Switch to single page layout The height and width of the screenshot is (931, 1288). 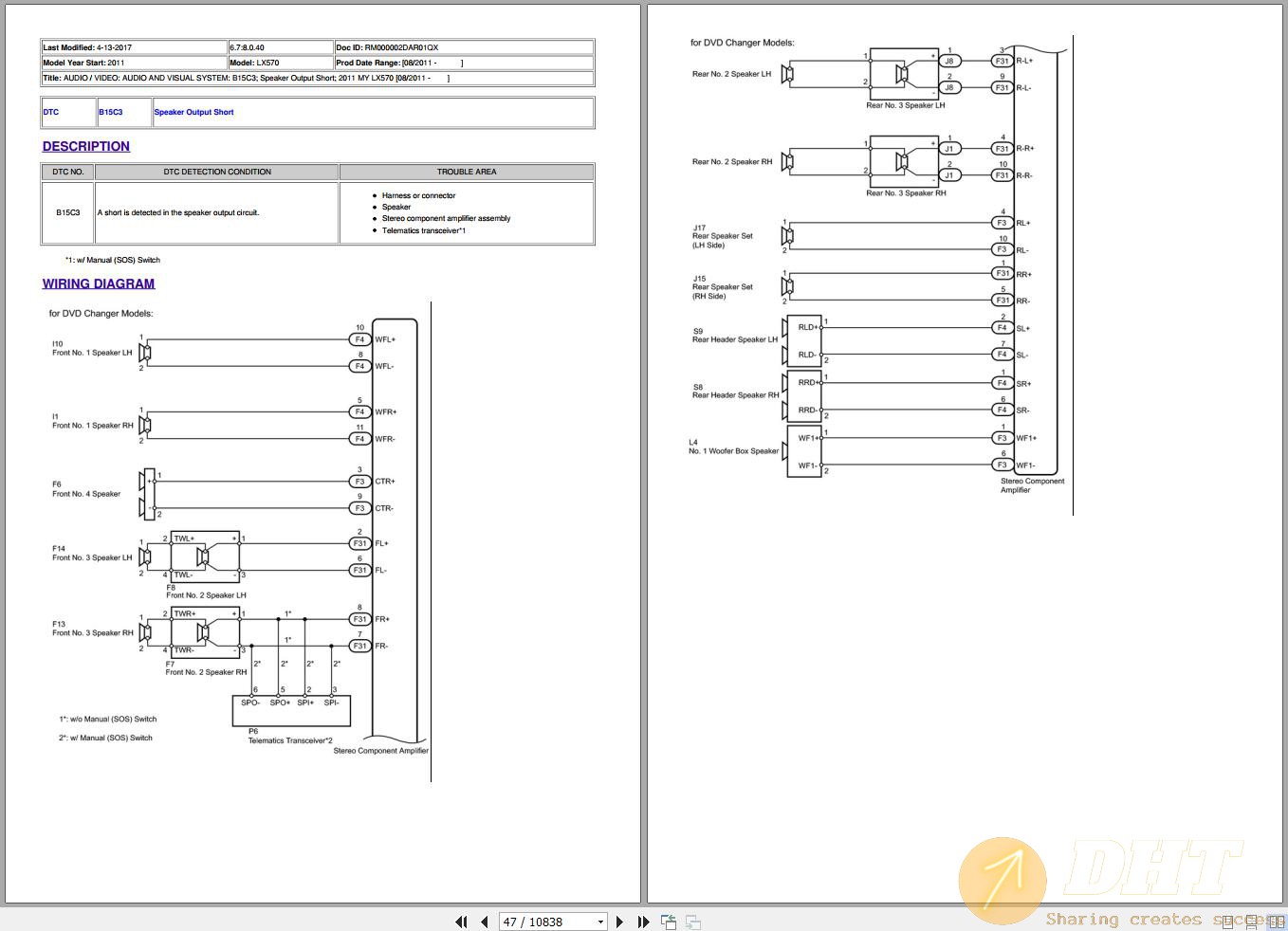[1229, 922]
